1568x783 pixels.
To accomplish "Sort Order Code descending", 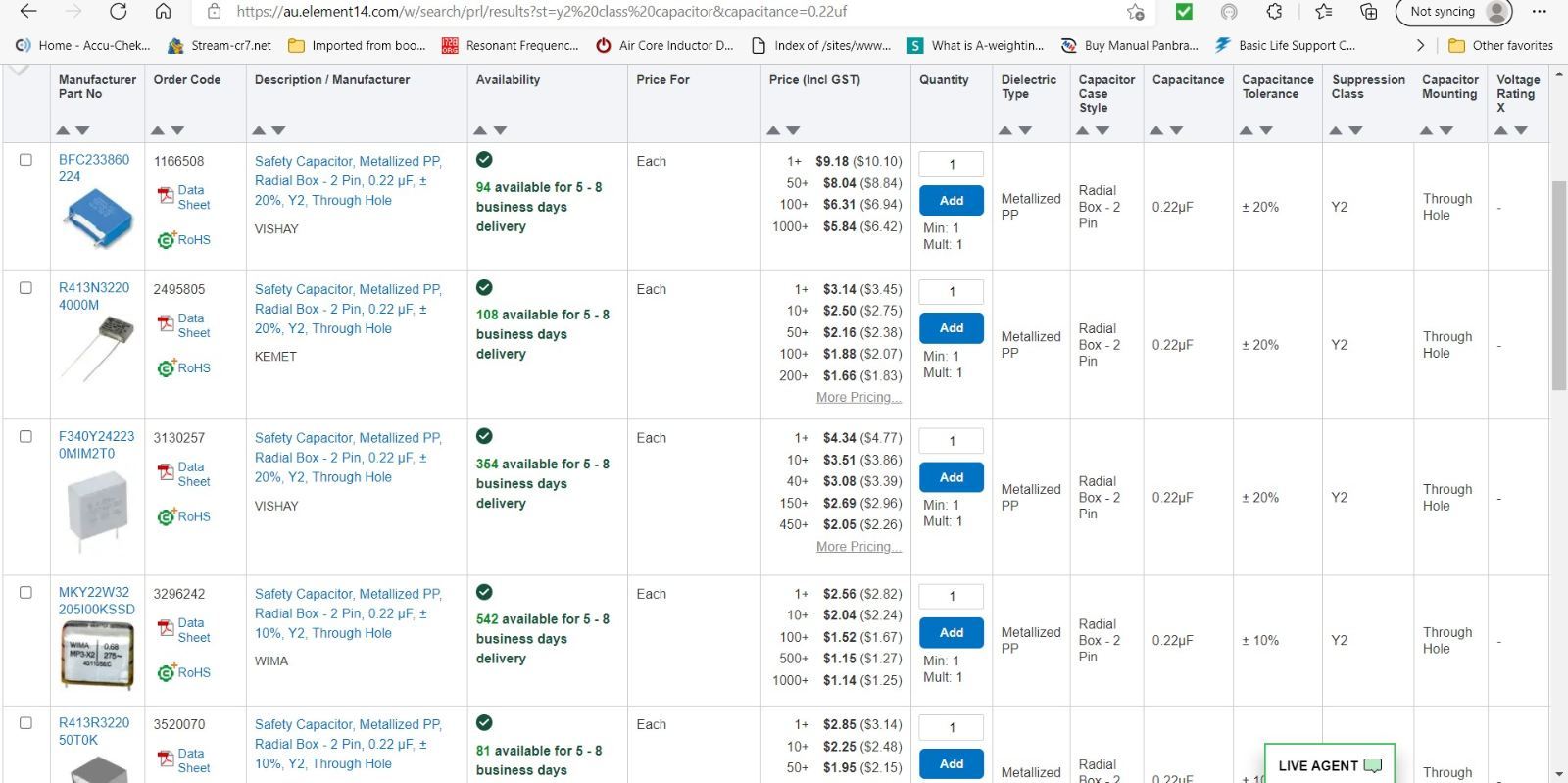I will [x=177, y=130].
